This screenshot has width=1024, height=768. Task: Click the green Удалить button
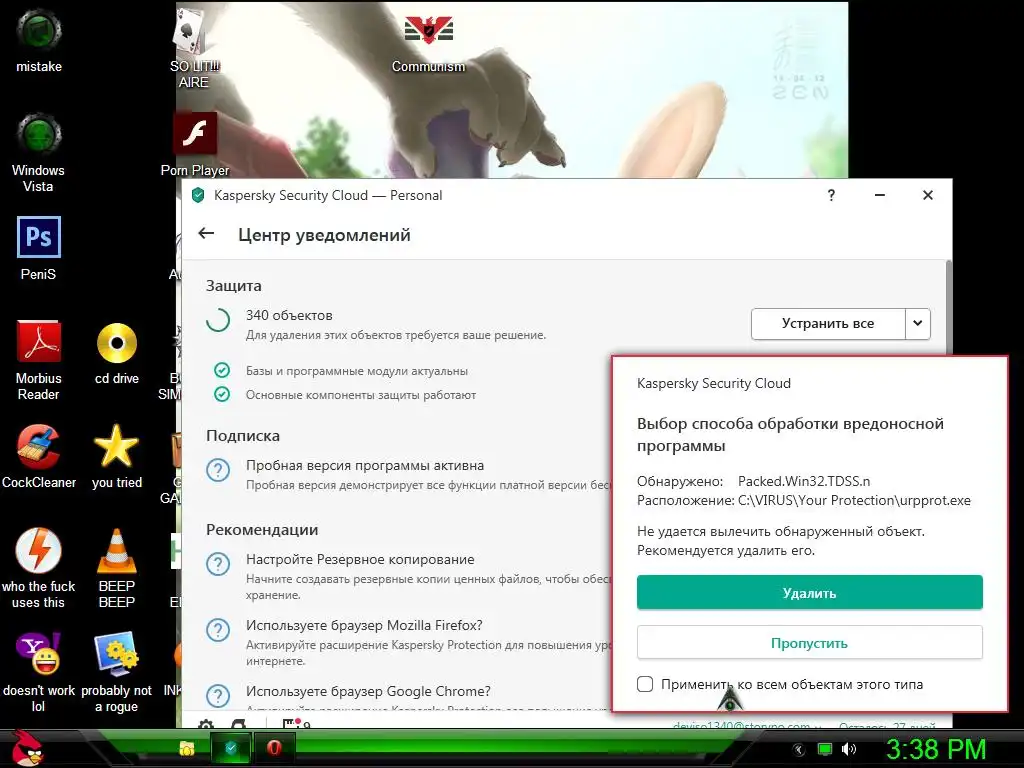809,592
